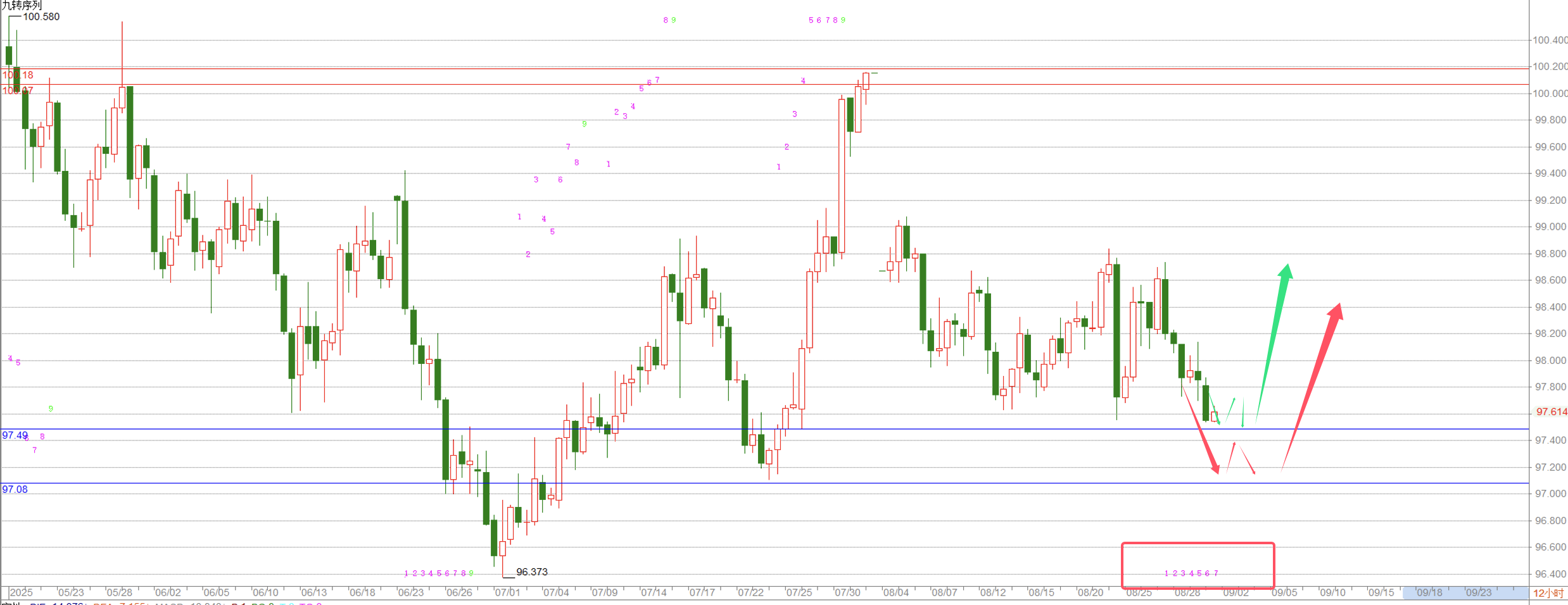Click the 09/10 date on time axis
The image size is (1568, 605).
coord(1333,593)
